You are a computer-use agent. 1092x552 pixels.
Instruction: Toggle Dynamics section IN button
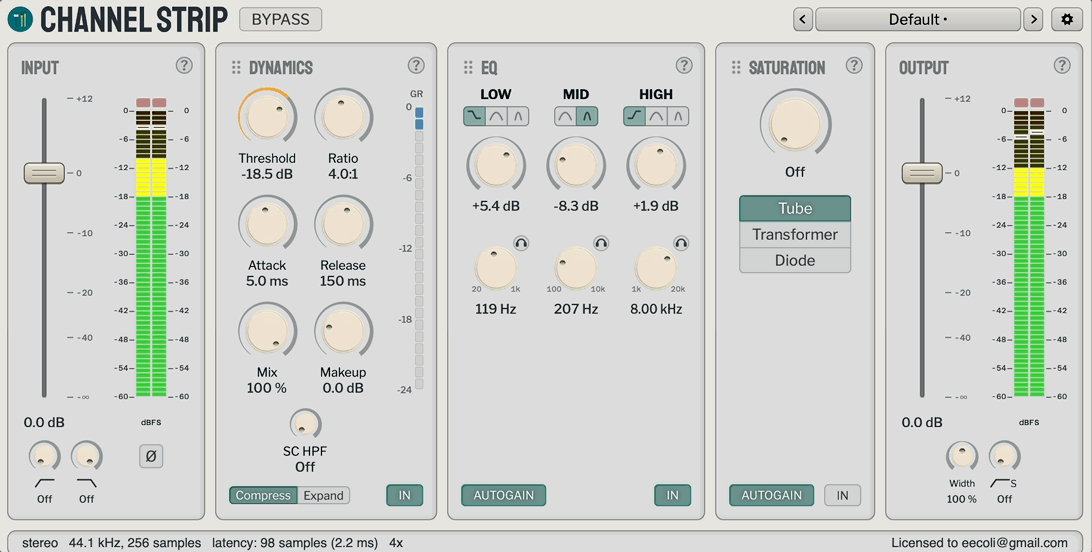tap(405, 495)
